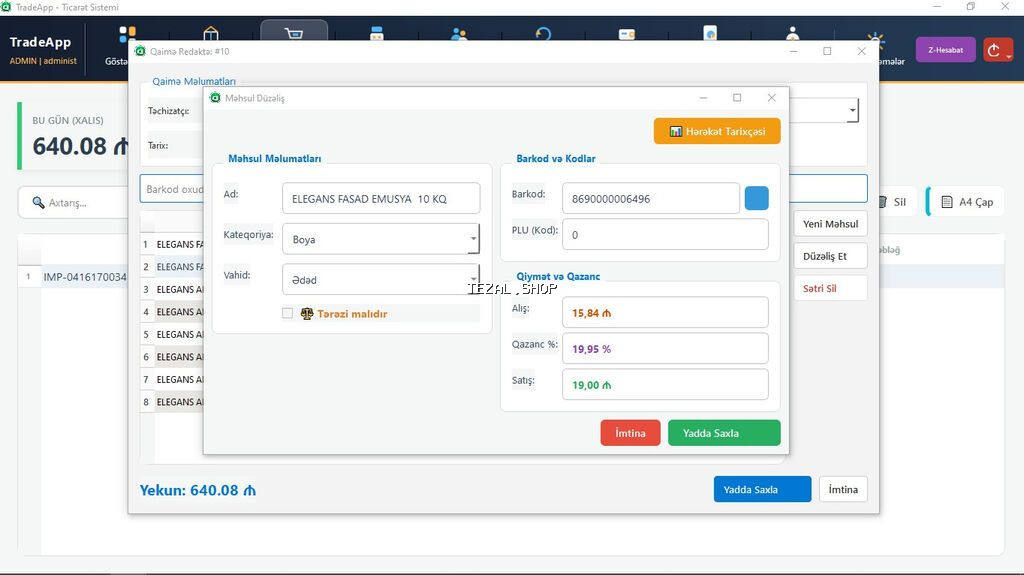This screenshot has width=1024, height=575.
Task: Open the people/customers icon in toolbar
Action: click(x=459, y=34)
